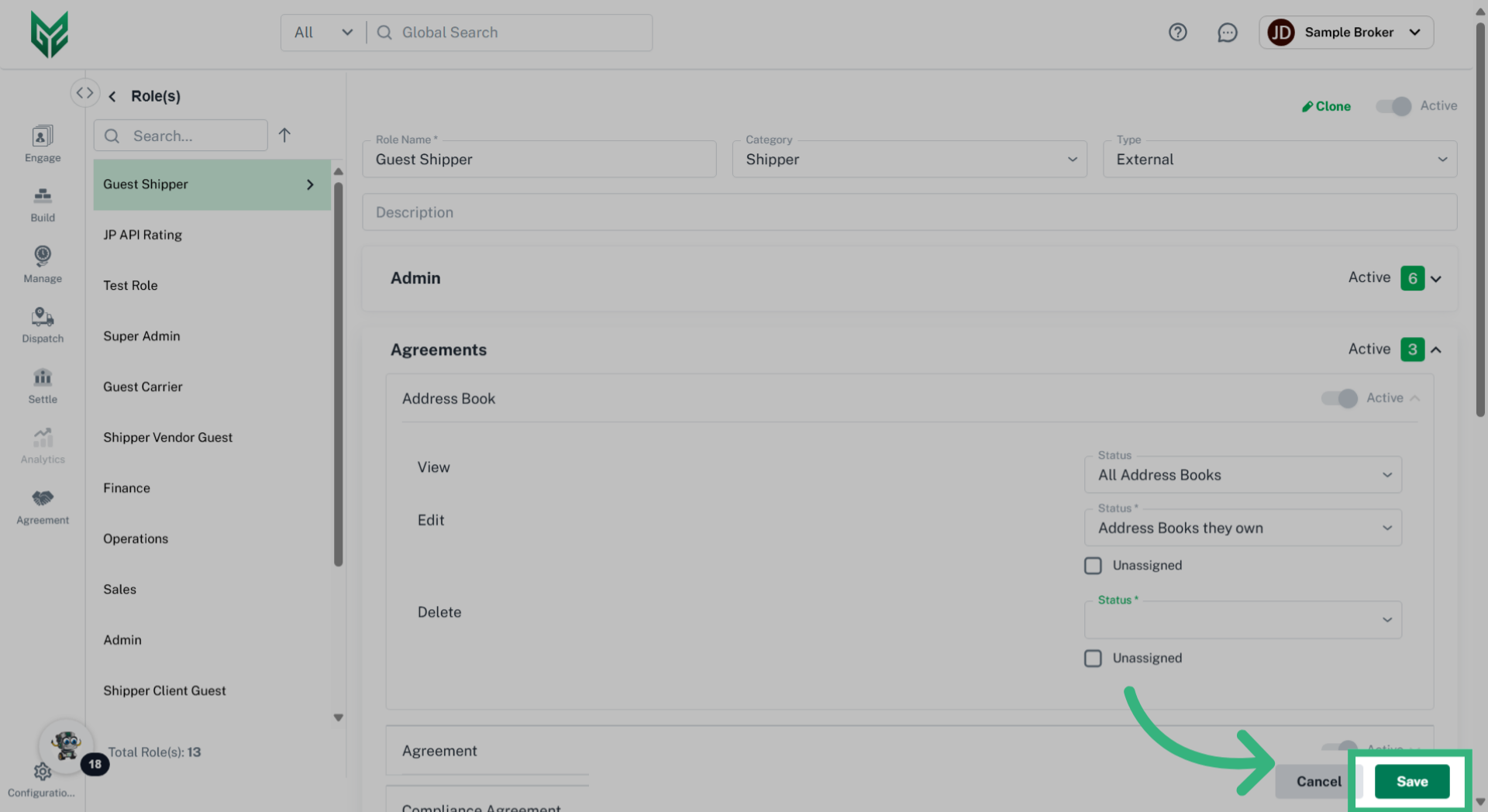This screenshot has height=812, width=1488.
Task: Toggle the role Active switch beside Clone
Action: pyautogui.click(x=1393, y=106)
